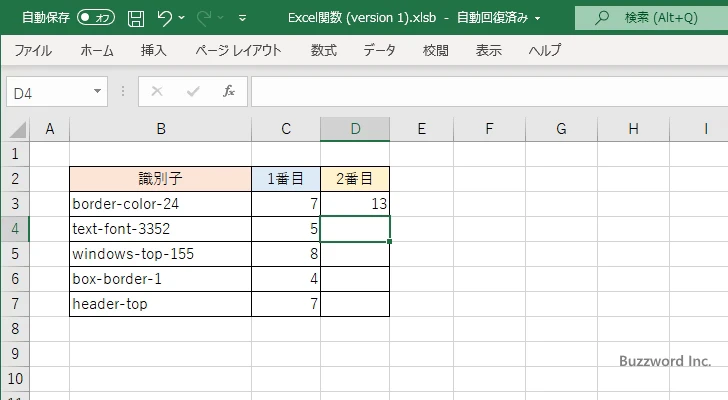Select column E header

[422, 129]
